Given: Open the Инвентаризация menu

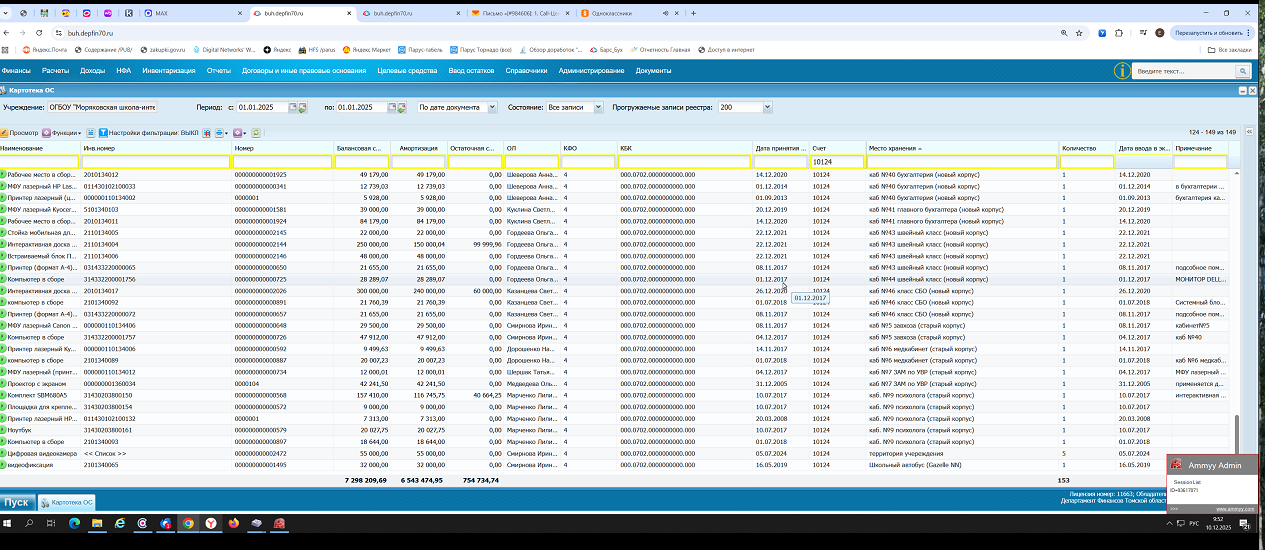Looking at the screenshot, I should point(169,71).
